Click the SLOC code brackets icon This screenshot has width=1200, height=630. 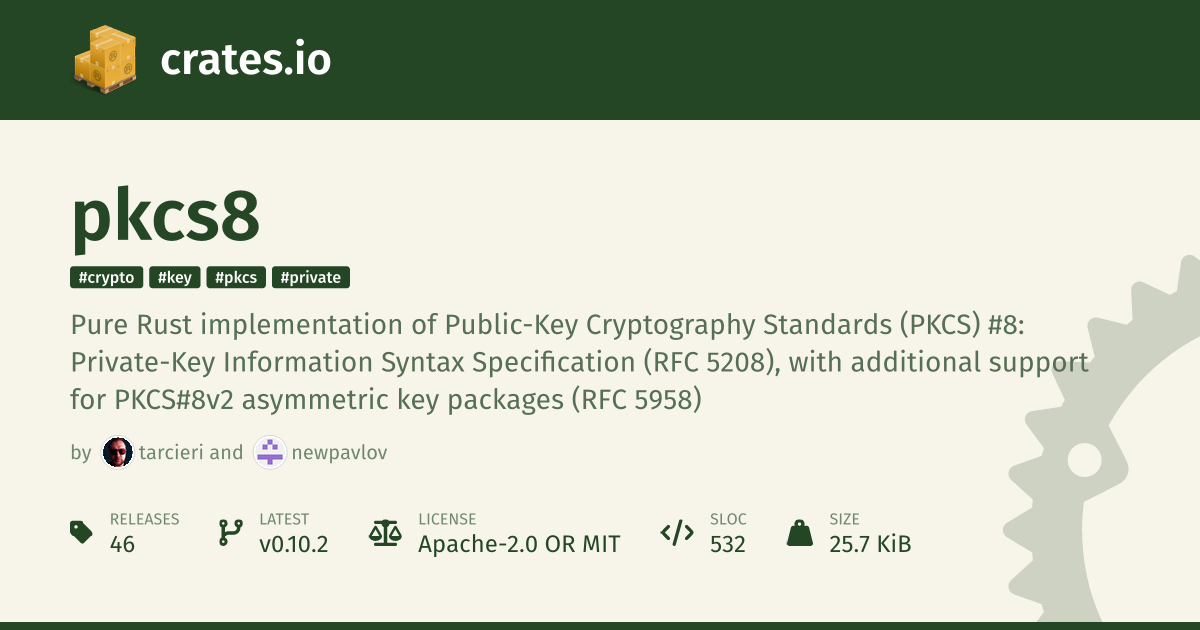[677, 532]
